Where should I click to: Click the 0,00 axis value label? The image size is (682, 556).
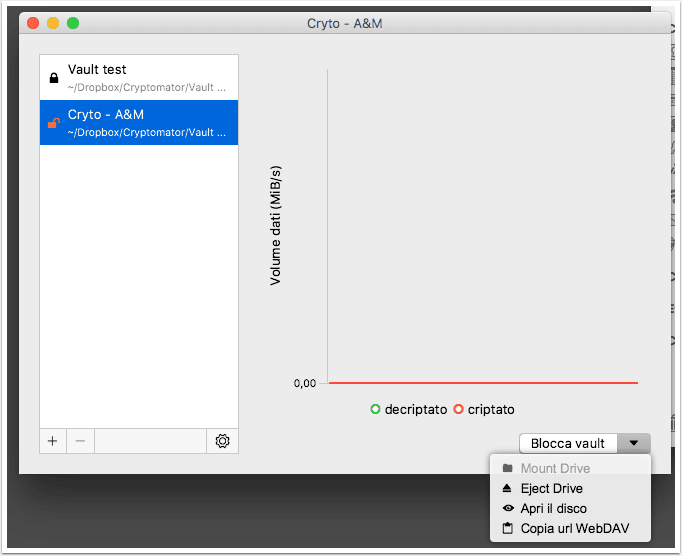304,383
